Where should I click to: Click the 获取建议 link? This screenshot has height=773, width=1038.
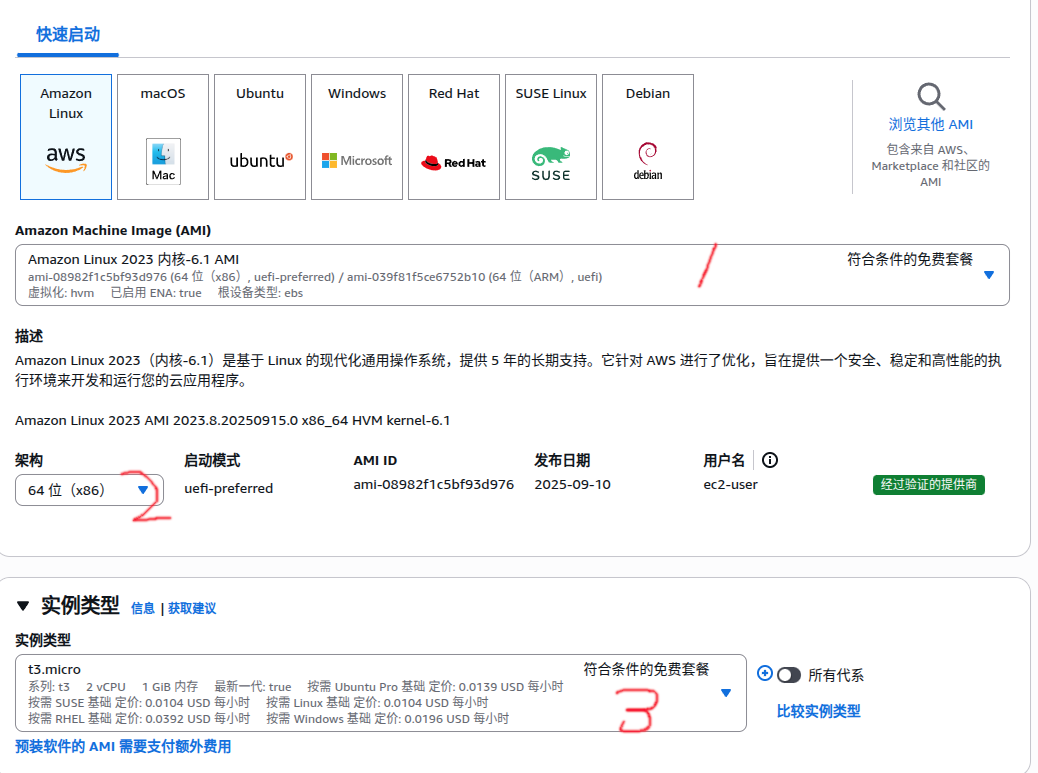(192, 608)
